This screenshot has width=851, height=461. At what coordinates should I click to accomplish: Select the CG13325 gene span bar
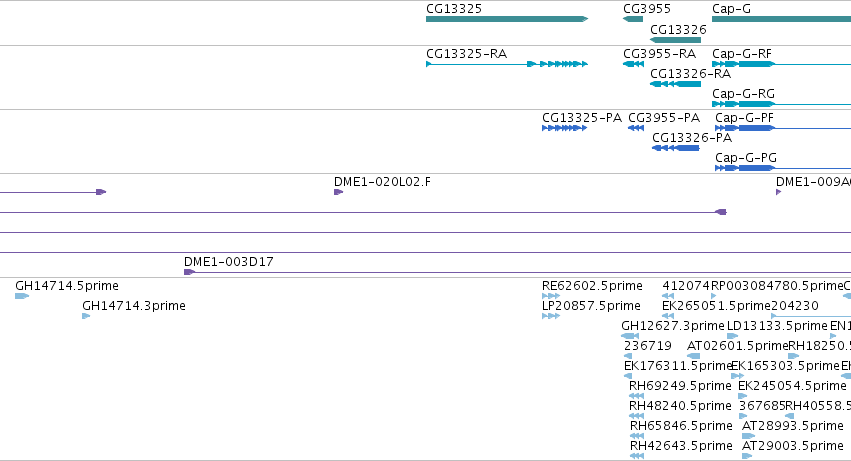coord(507,19)
